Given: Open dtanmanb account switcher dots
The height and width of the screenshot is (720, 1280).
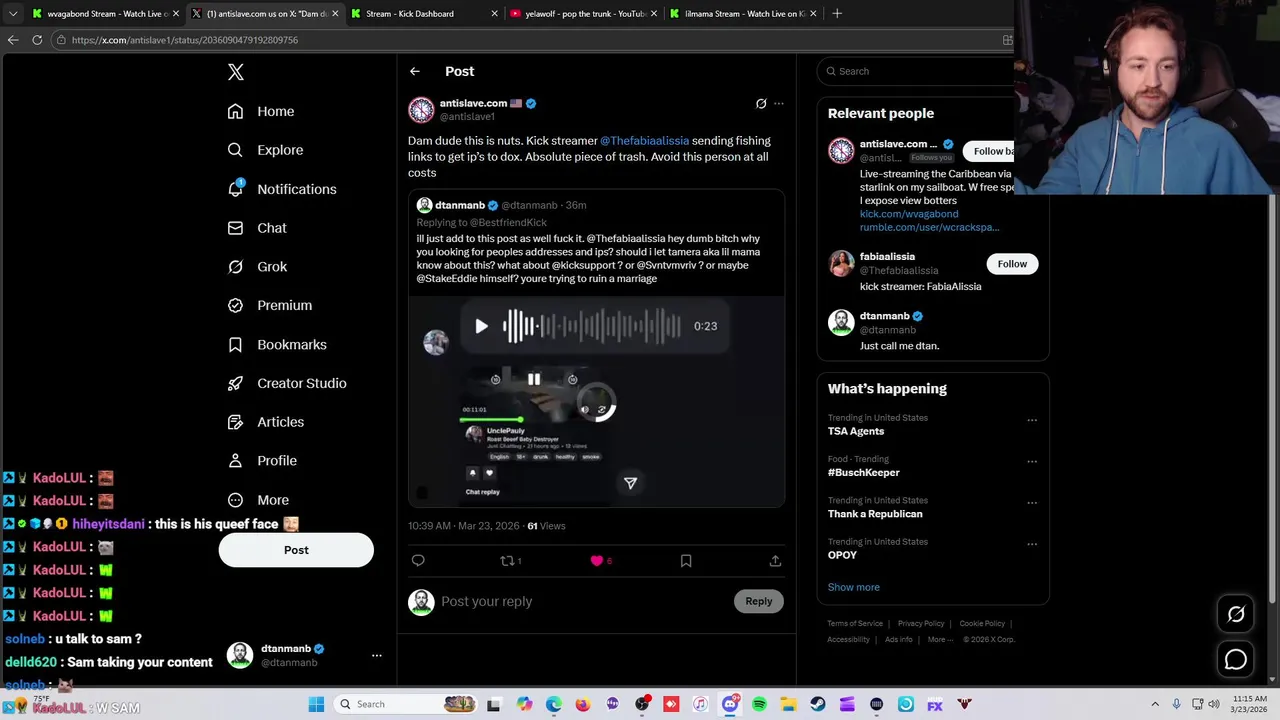Looking at the screenshot, I should (377, 655).
